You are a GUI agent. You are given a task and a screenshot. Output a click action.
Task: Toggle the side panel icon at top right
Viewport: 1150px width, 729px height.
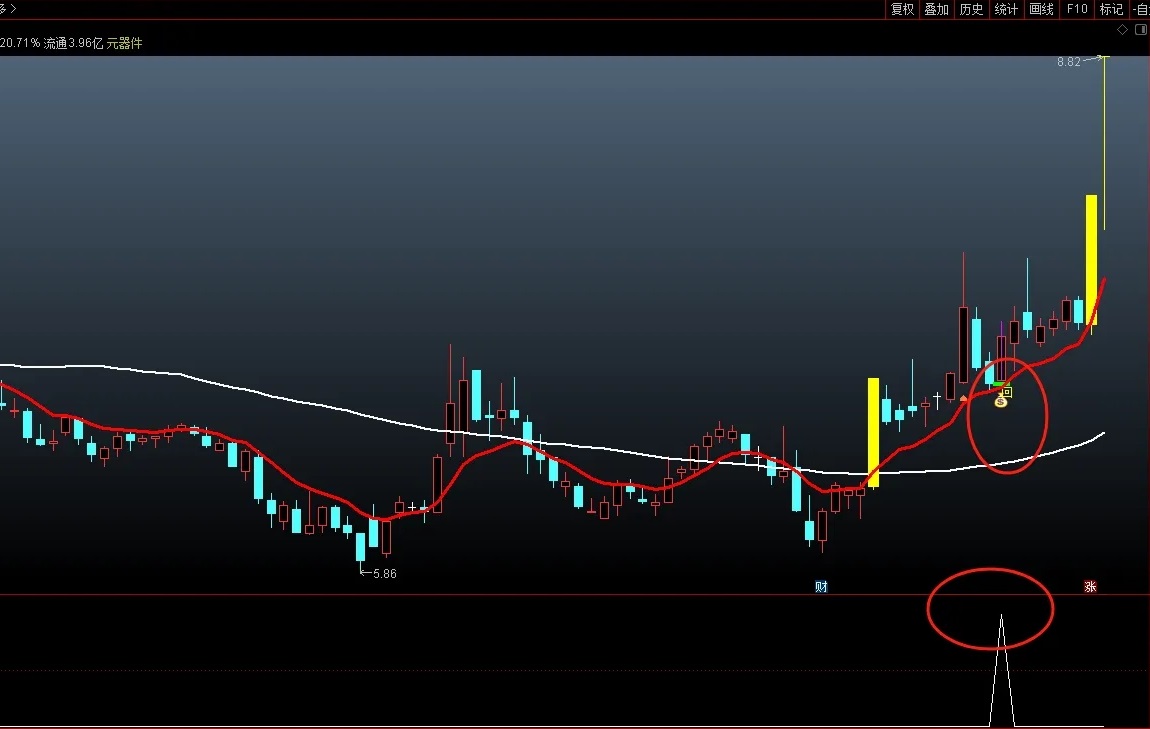[1140, 29]
